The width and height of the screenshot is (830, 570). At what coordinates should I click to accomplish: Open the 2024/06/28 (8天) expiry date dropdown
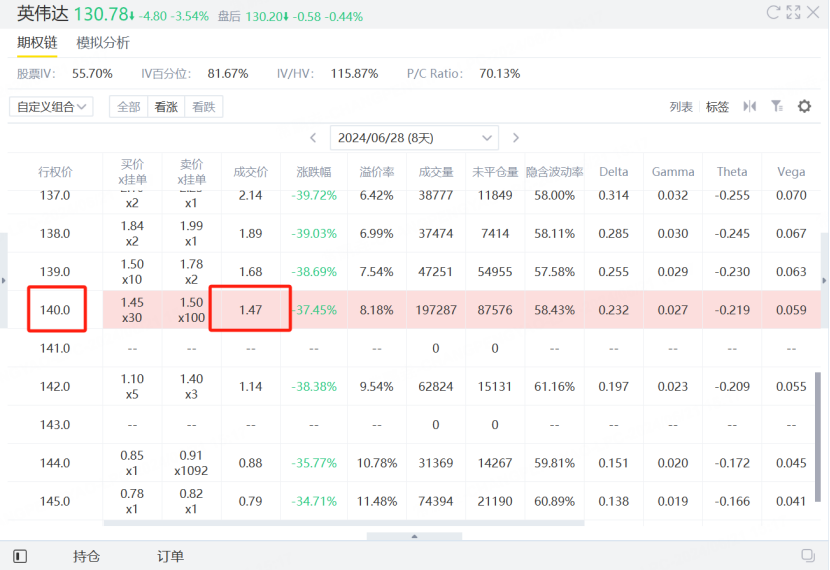414,138
